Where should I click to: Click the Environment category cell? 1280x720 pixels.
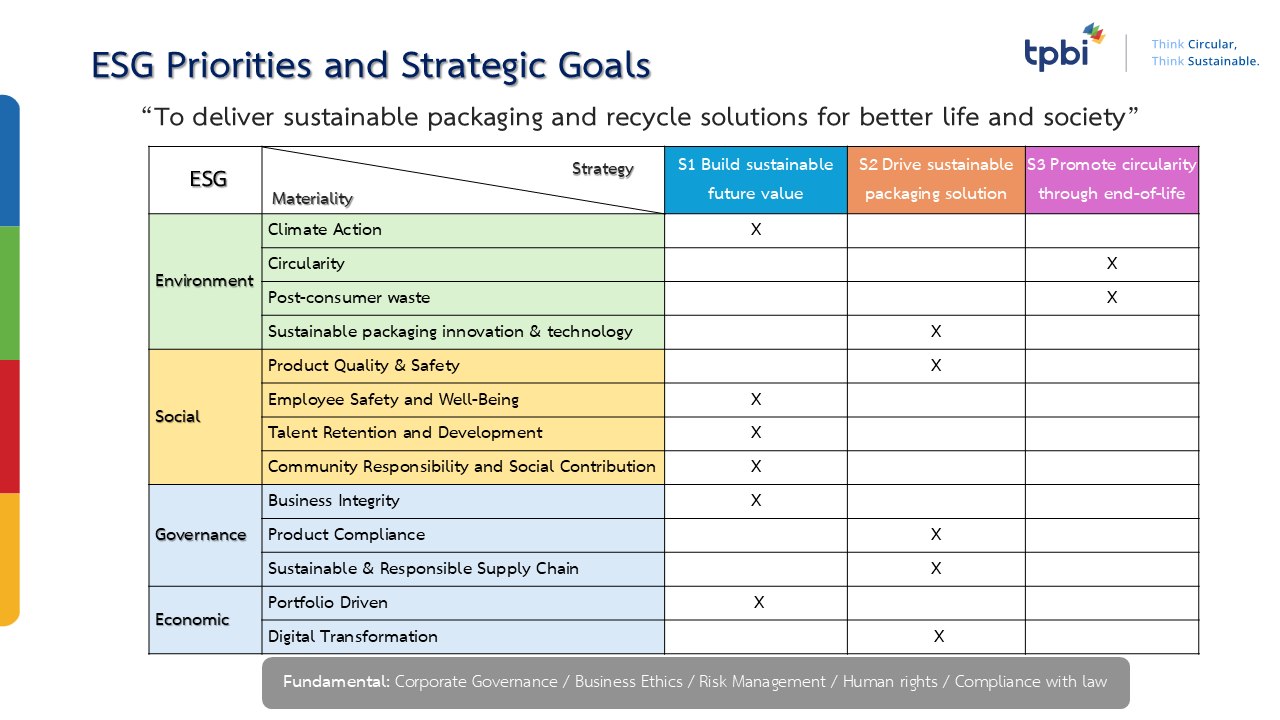[x=205, y=281]
